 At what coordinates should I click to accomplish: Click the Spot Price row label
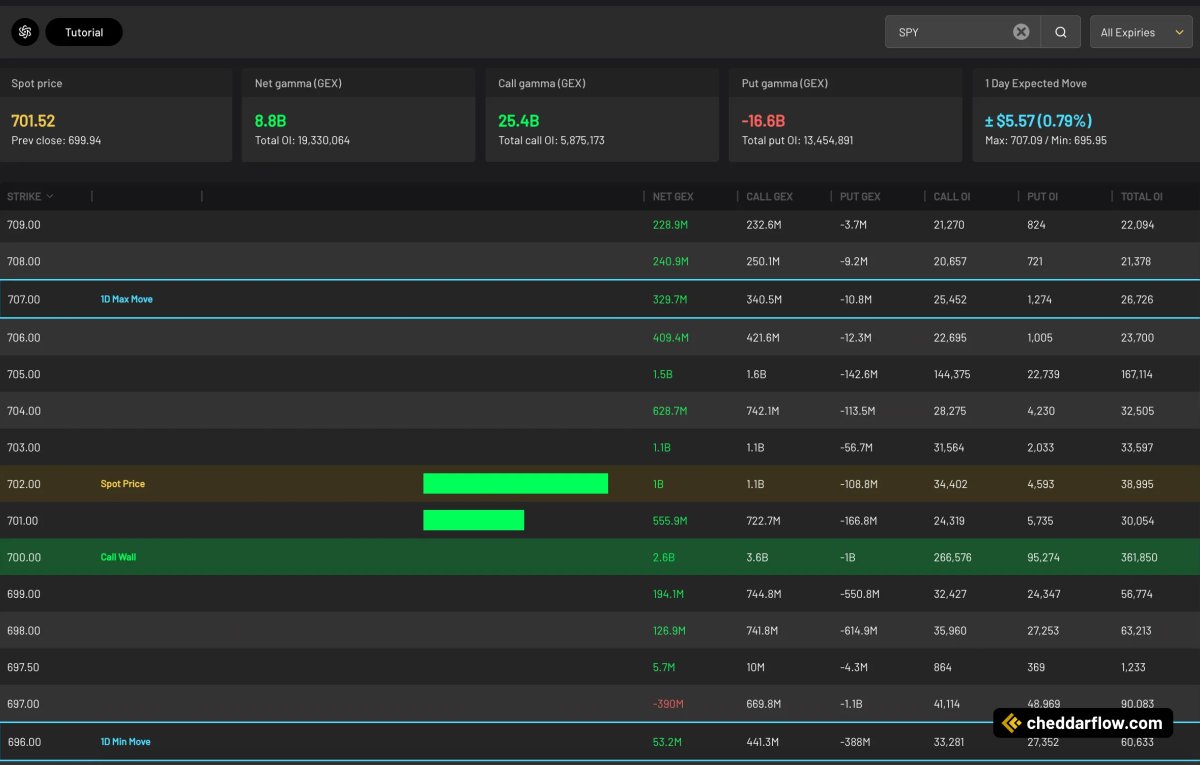click(123, 484)
